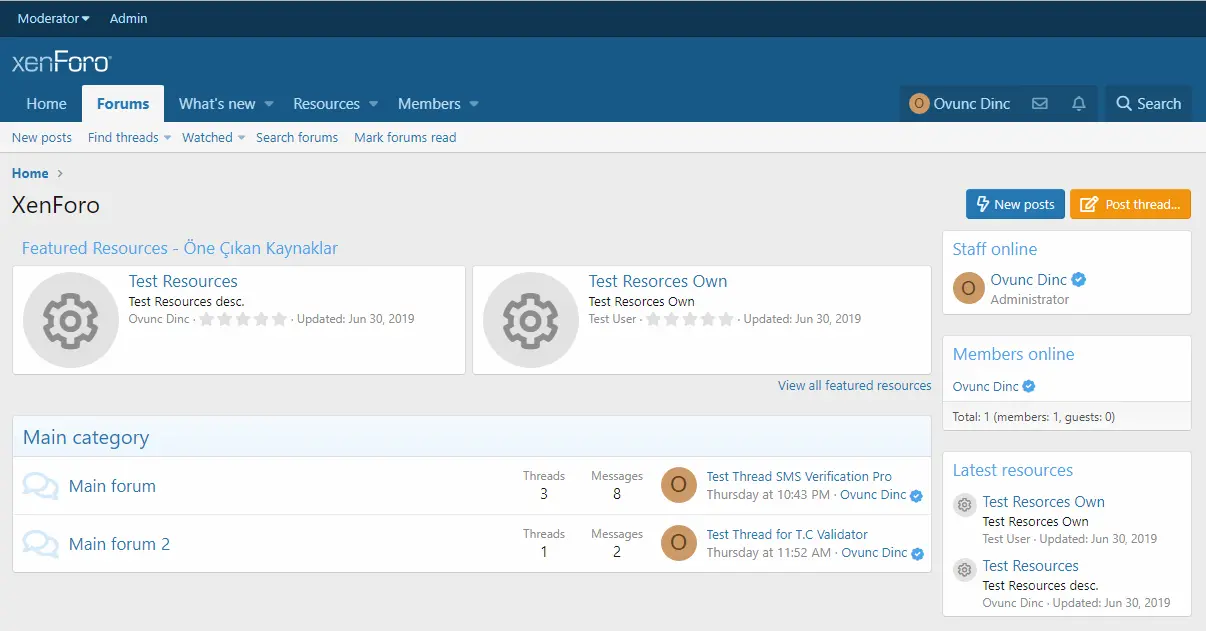This screenshot has width=1206, height=631.
Task: Click user avatar in the navigation bar
Action: [919, 104]
